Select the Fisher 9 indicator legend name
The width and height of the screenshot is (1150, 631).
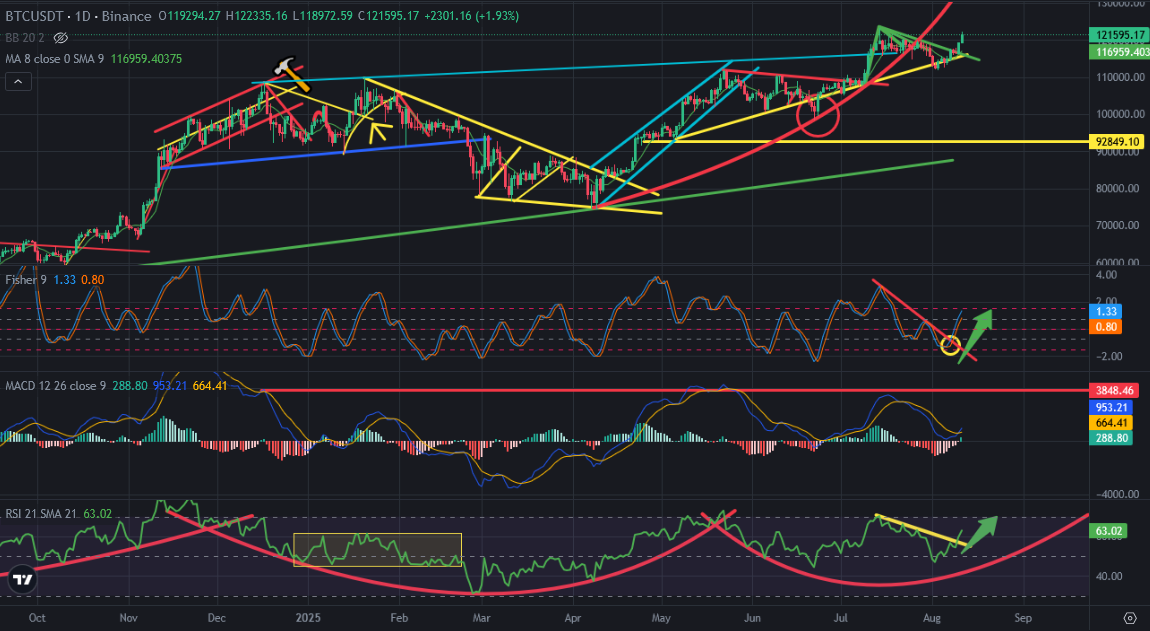point(26,280)
